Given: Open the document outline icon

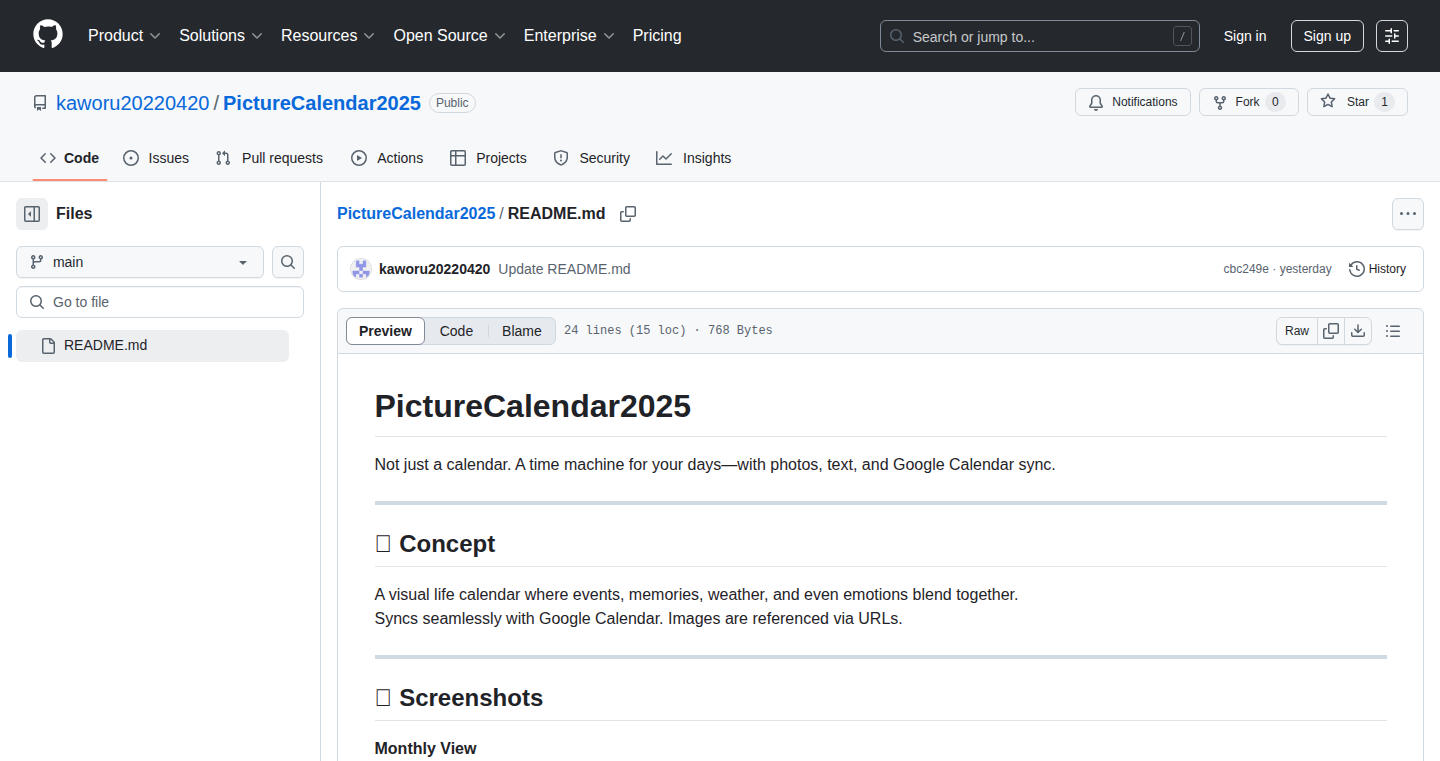Looking at the screenshot, I should click(x=1393, y=331).
